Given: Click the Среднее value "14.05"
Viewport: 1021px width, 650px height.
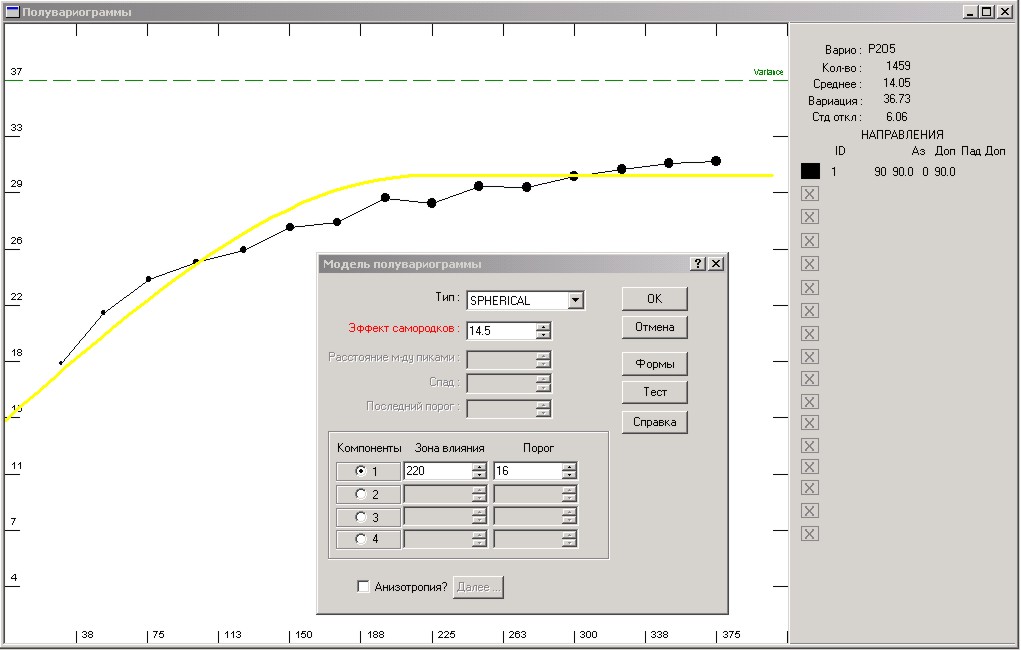Looking at the screenshot, I should [897, 83].
